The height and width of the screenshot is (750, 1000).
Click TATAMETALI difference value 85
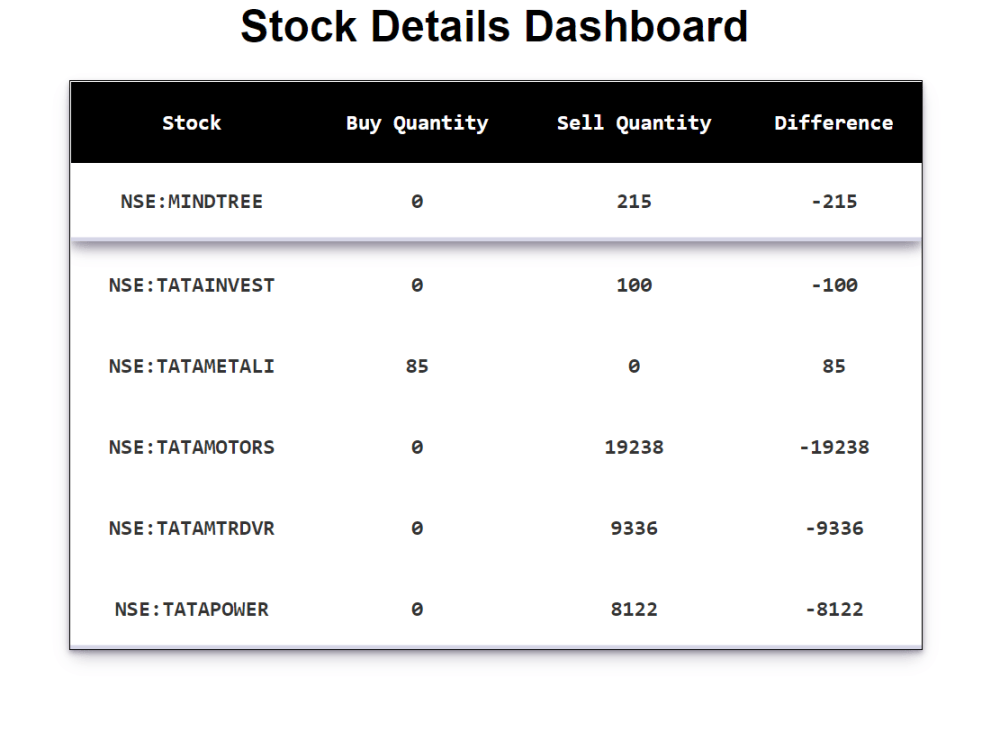tap(834, 366)
